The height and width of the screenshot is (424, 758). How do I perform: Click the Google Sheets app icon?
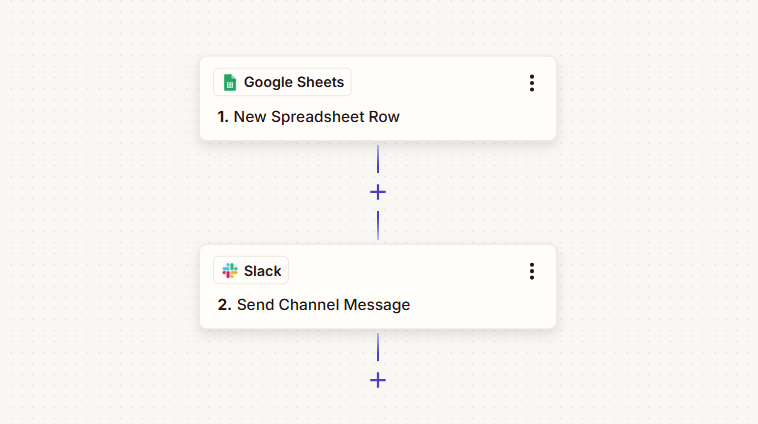click(x=230, y=83)
